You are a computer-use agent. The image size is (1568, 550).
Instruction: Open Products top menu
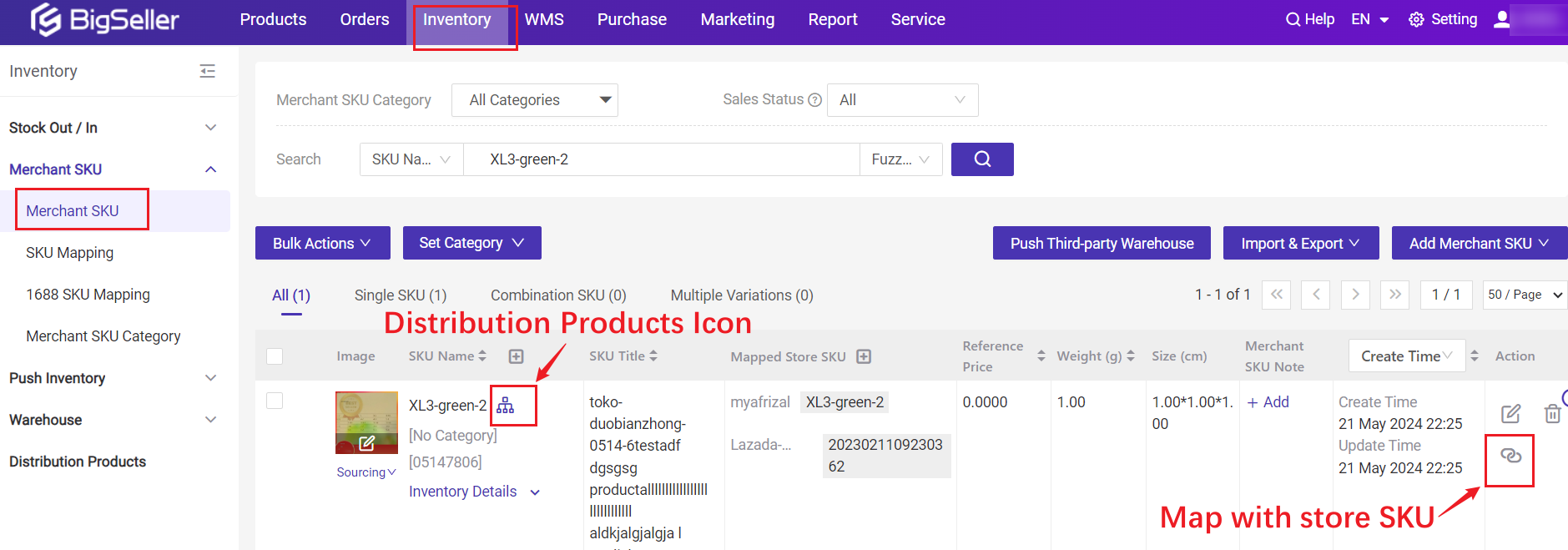tap(273, 19)
